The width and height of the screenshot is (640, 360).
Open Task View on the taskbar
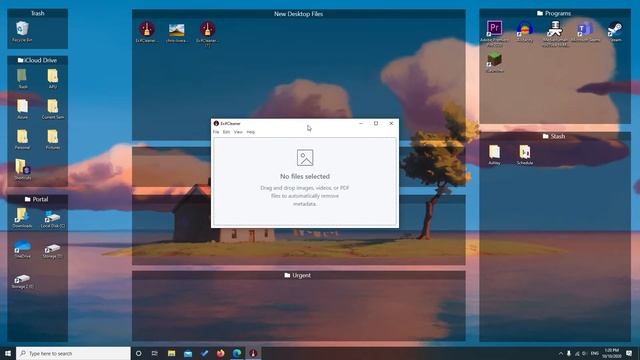tap(155, 353)
